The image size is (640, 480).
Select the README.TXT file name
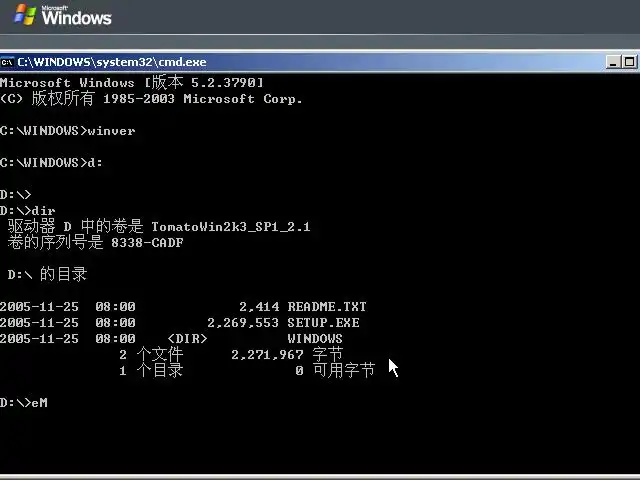pos(327,307)
